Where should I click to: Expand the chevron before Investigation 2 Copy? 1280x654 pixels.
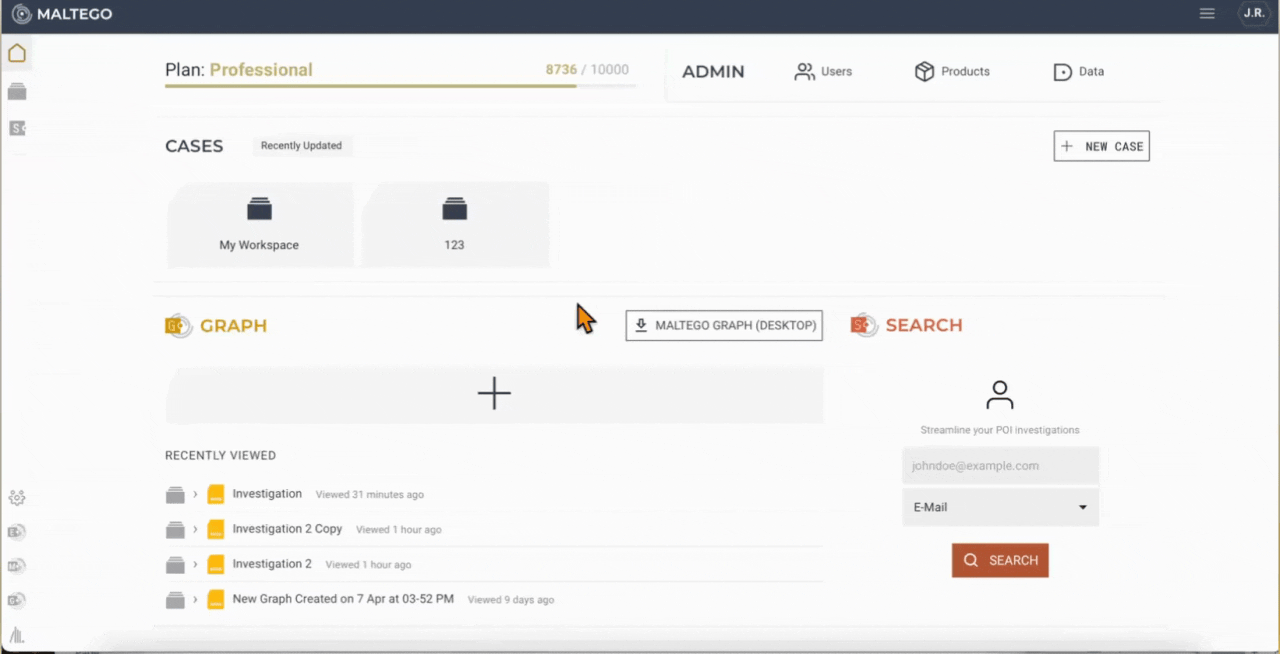pos(195,530)
